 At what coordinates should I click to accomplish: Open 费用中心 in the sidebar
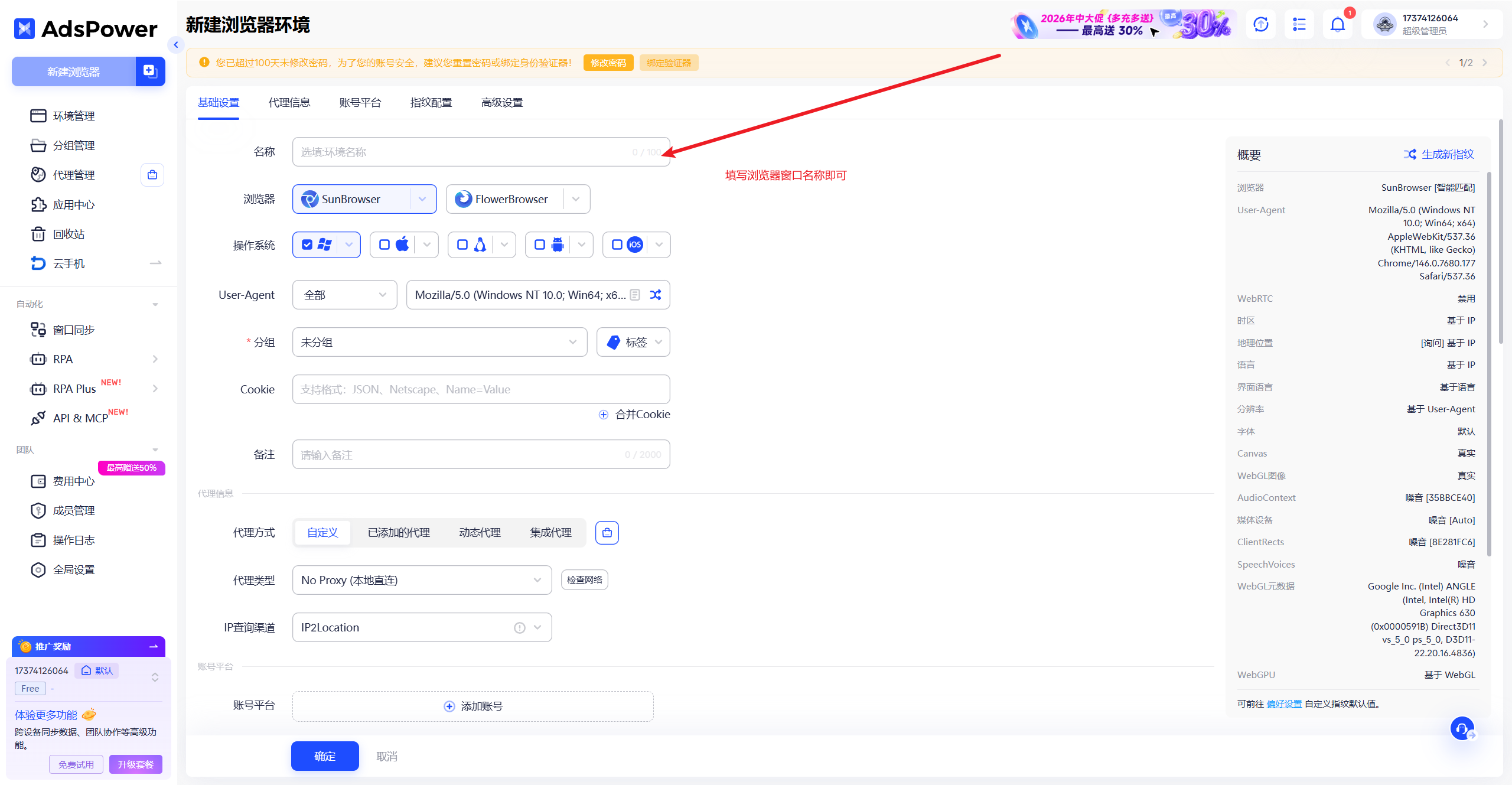click(x=74, y=481)
